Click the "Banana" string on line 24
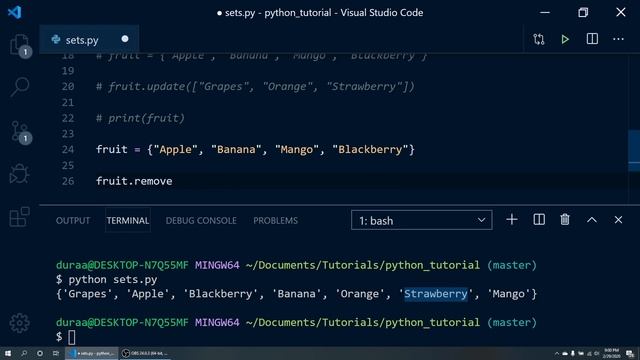The image size is (640, 360). [236, 149]
